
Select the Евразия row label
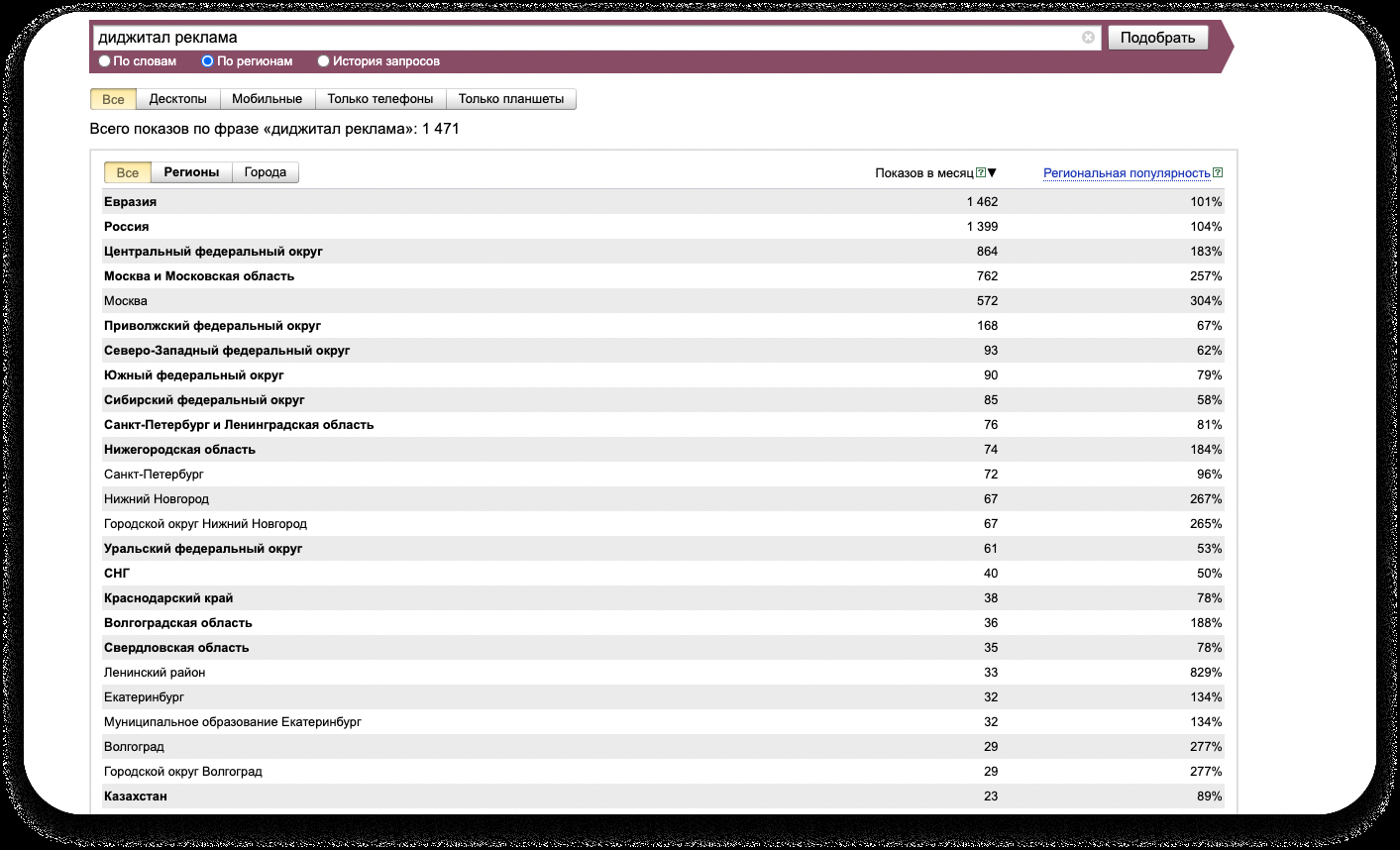coord(131,202)
